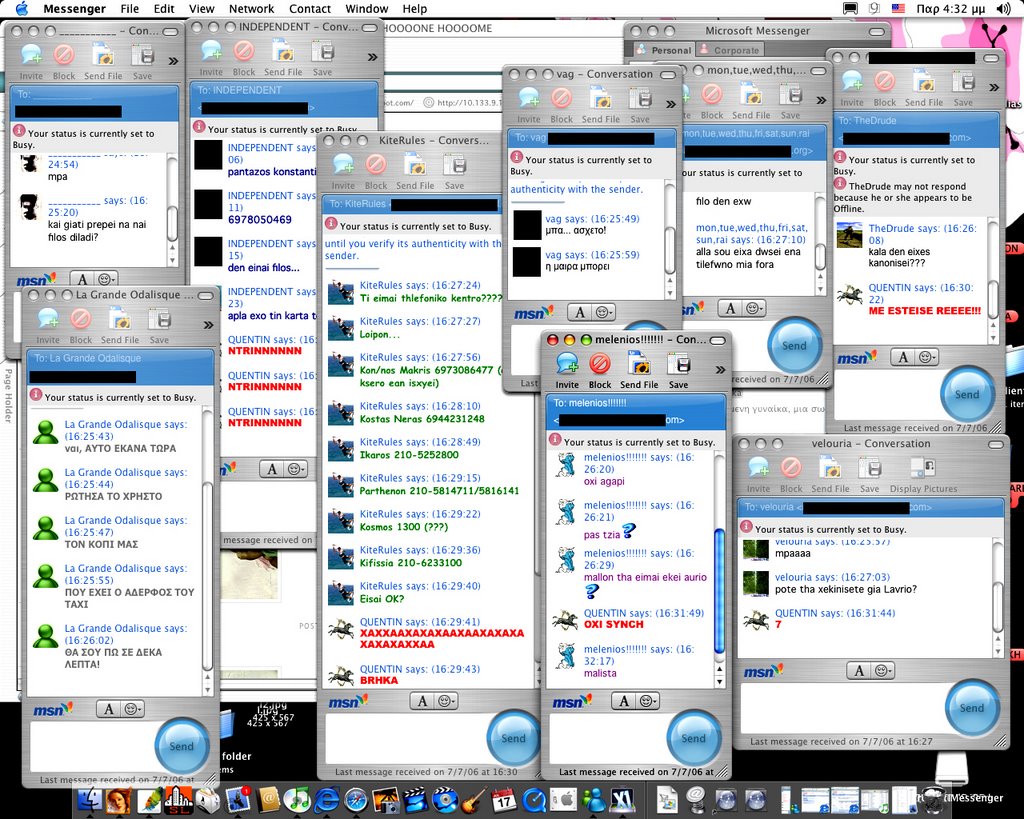Image resolution: width=1024 pixels, height=819 pixels.
Task: Open emoticon dropdown in La Grande Odalisque conversation
Action: [x=133, y=709]
